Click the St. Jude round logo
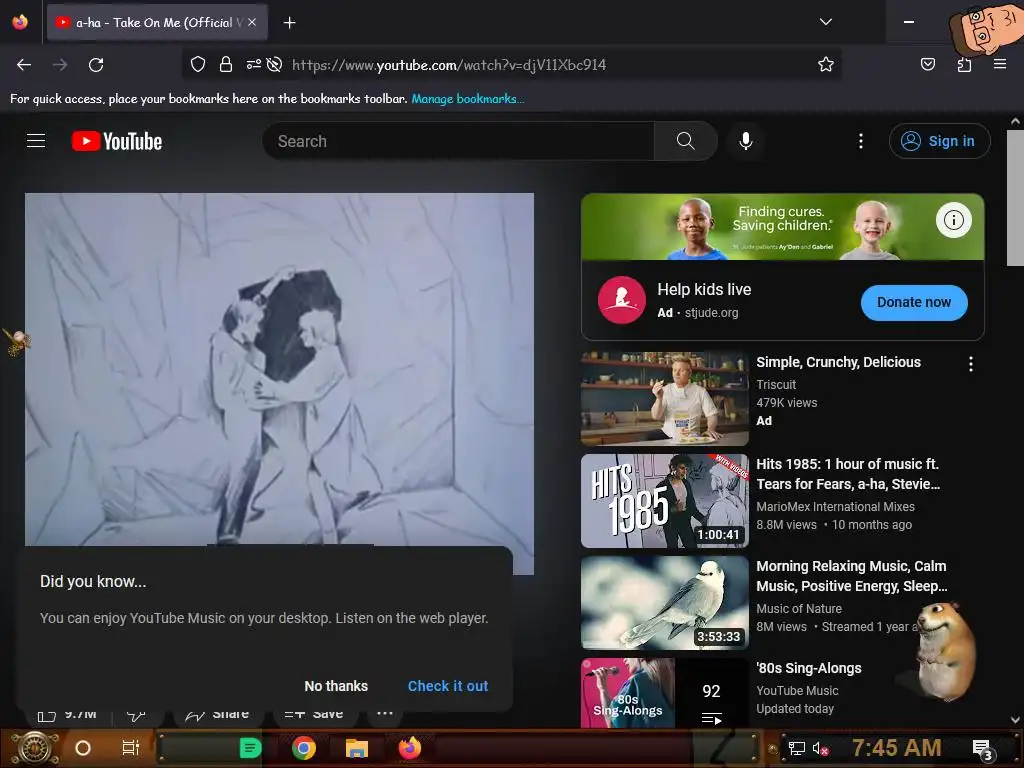1024x768 pixels. click(622, 300)
